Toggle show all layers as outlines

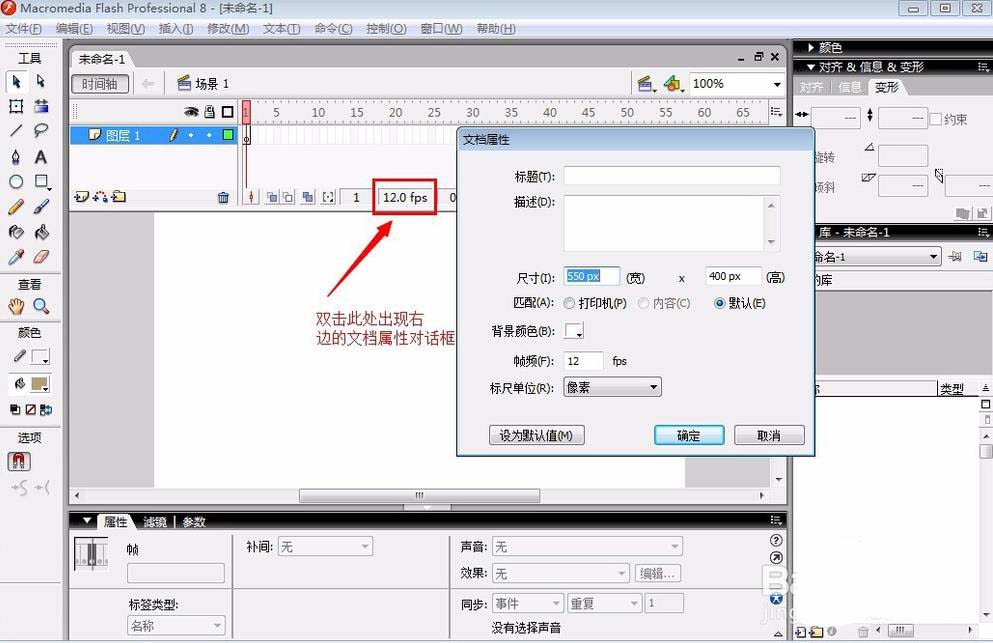tap(228, 112)
